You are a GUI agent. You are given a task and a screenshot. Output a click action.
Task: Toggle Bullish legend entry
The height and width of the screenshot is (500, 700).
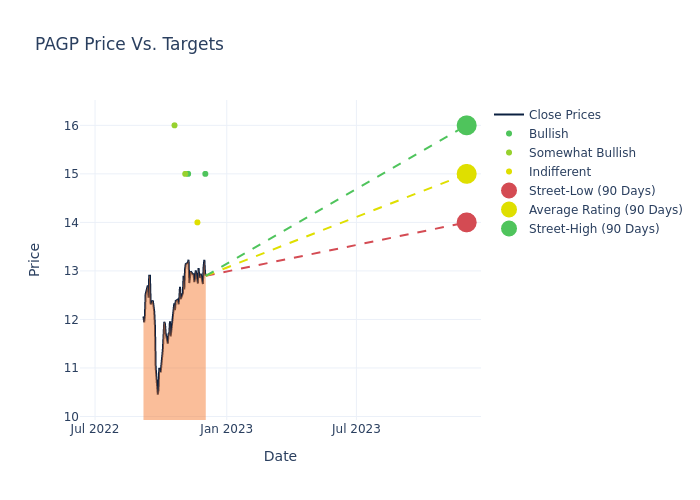pos(548,134)
